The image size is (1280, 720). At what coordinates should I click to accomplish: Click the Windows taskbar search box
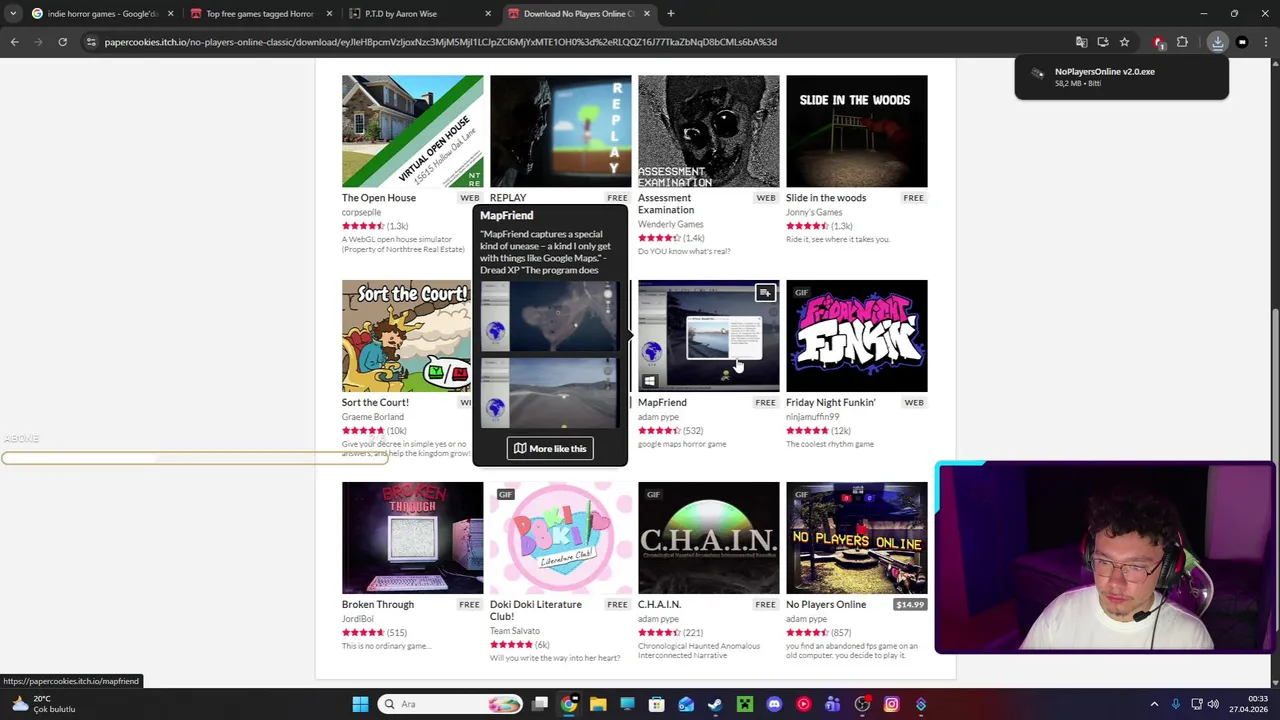coord(450,704)
